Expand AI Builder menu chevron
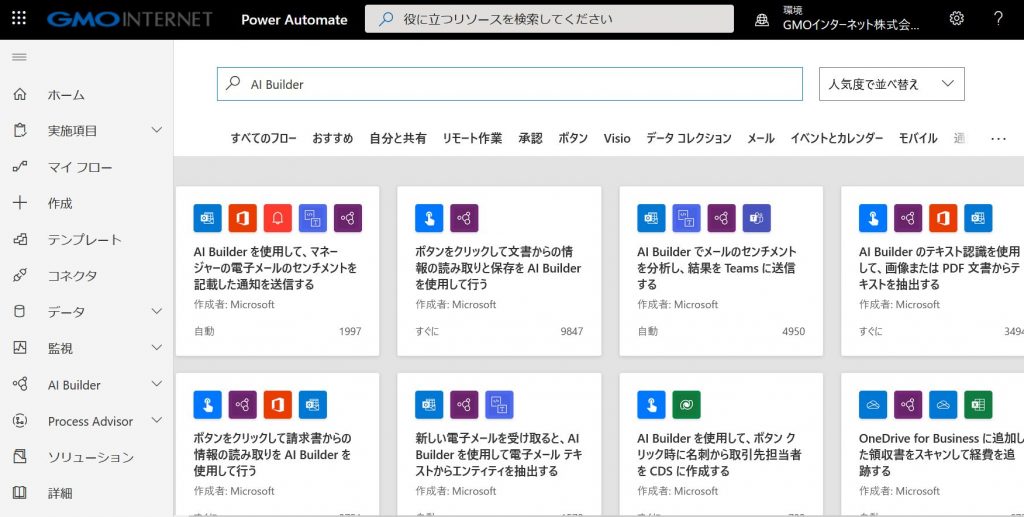This screenshot has height=517, width=1024. [x=157, y=384]
